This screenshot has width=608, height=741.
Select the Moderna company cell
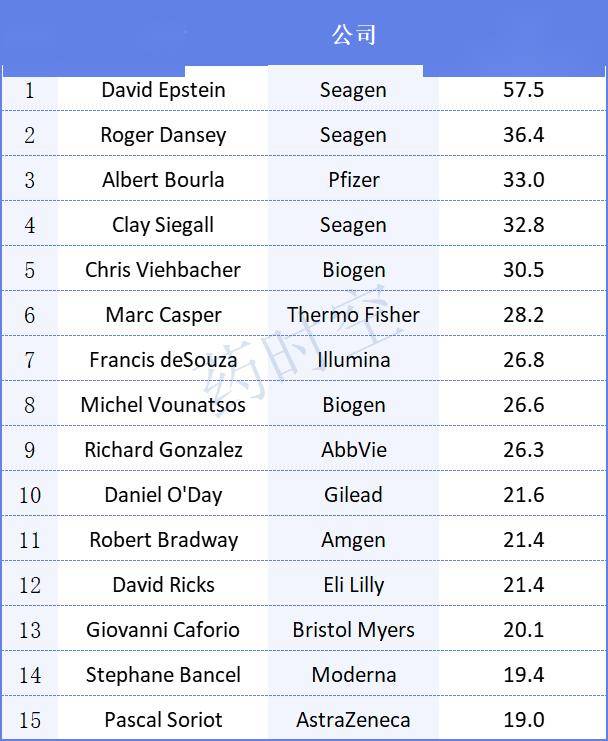pos(353,675)
